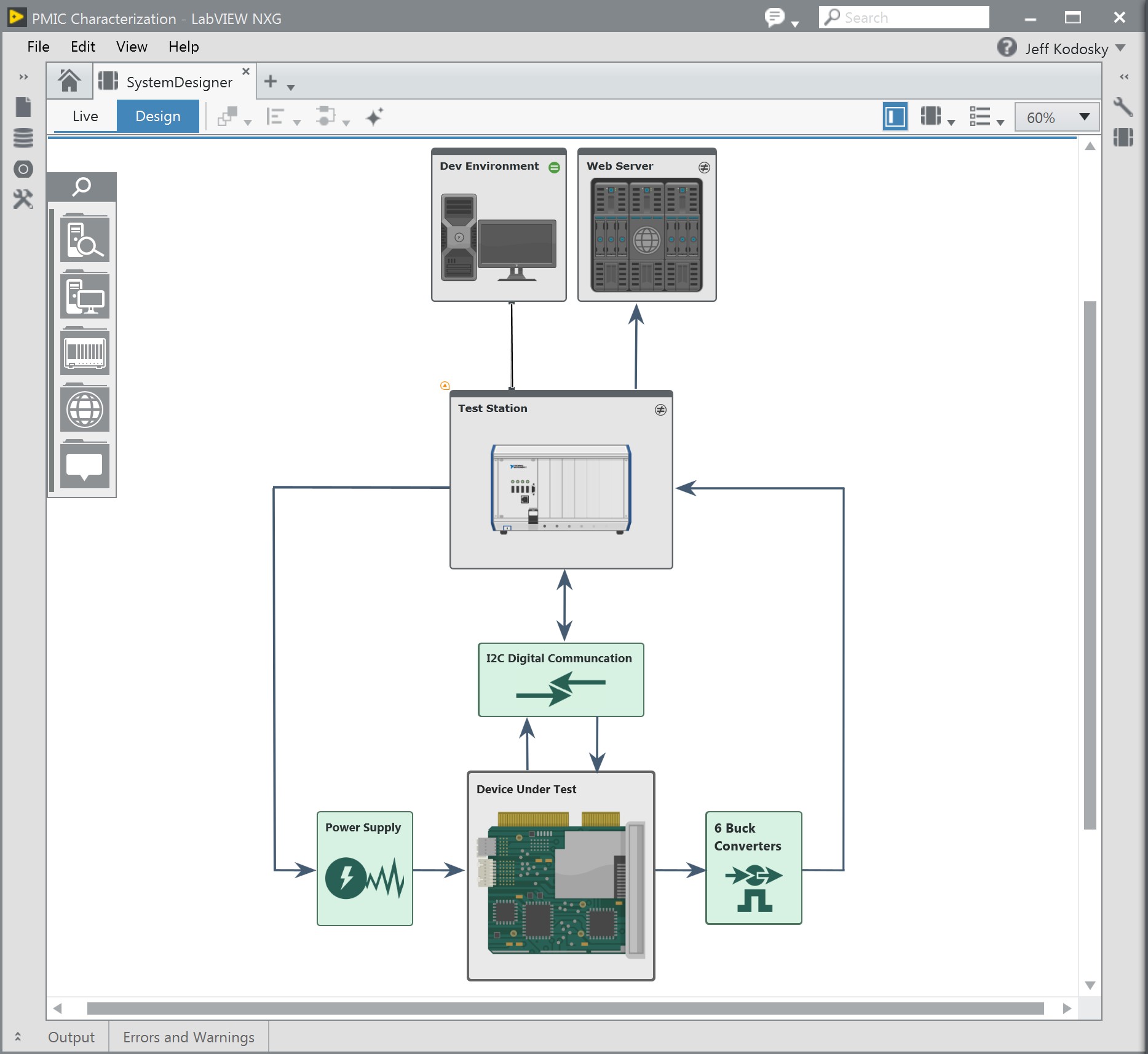This screenshot has height=1054, width=1148.
Task: Open the arrange layers dropdown arrow
Action: tap(248, 122)
